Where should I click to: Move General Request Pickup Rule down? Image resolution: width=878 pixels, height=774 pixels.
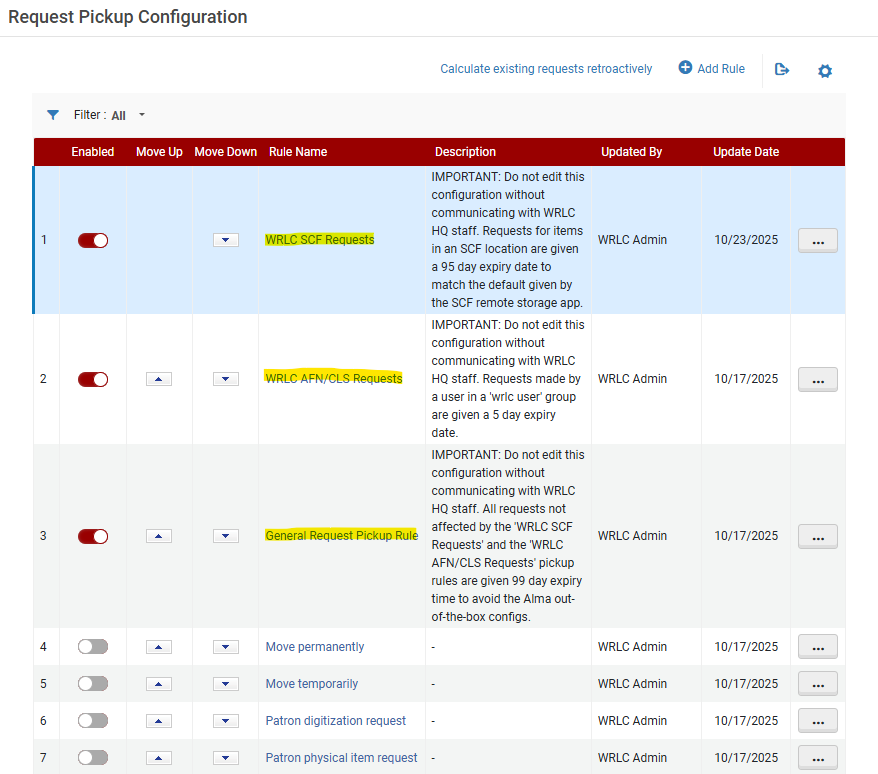click(226, 536)
